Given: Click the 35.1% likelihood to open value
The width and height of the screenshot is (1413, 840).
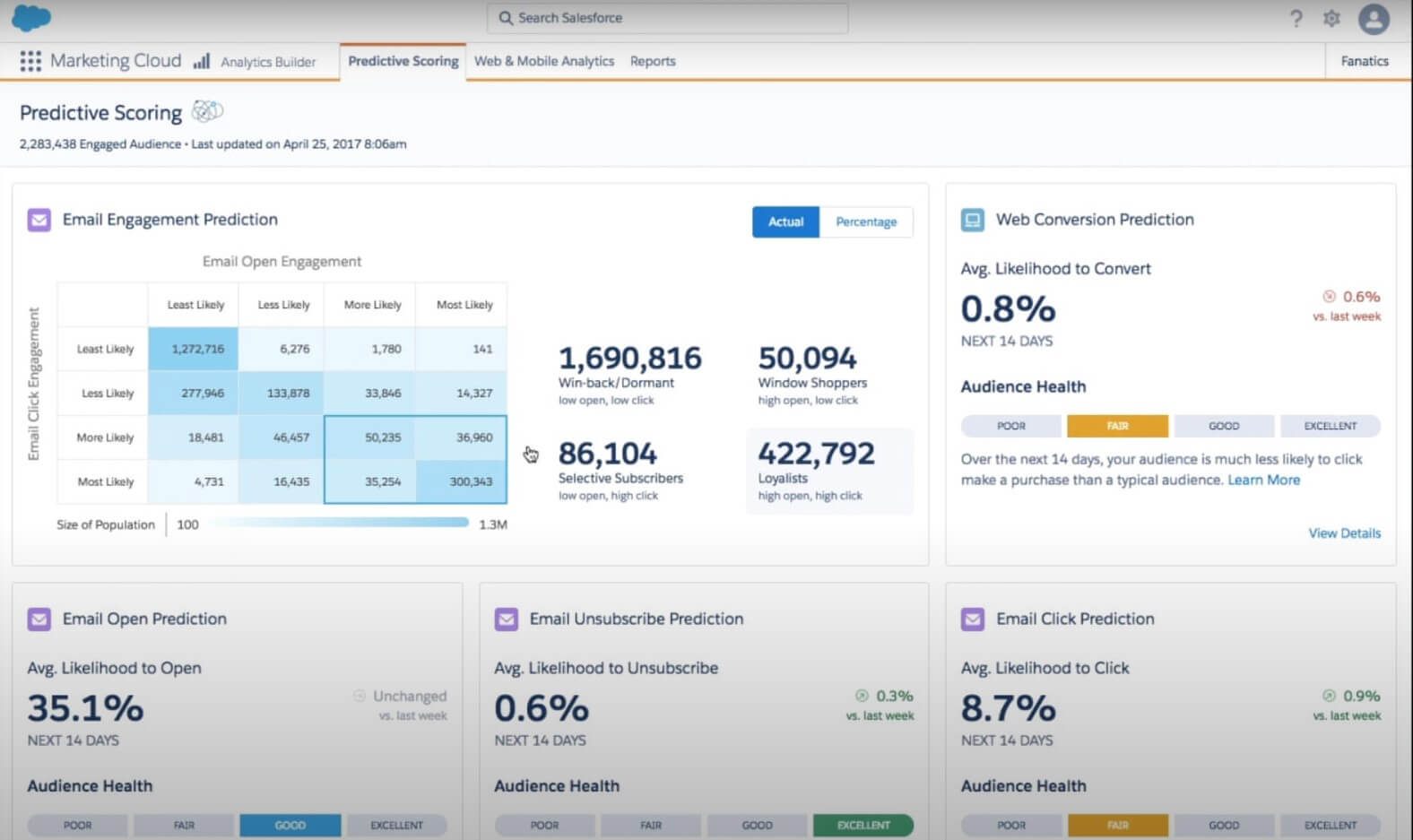Looking at the screenshot, I should pos(85,708).
